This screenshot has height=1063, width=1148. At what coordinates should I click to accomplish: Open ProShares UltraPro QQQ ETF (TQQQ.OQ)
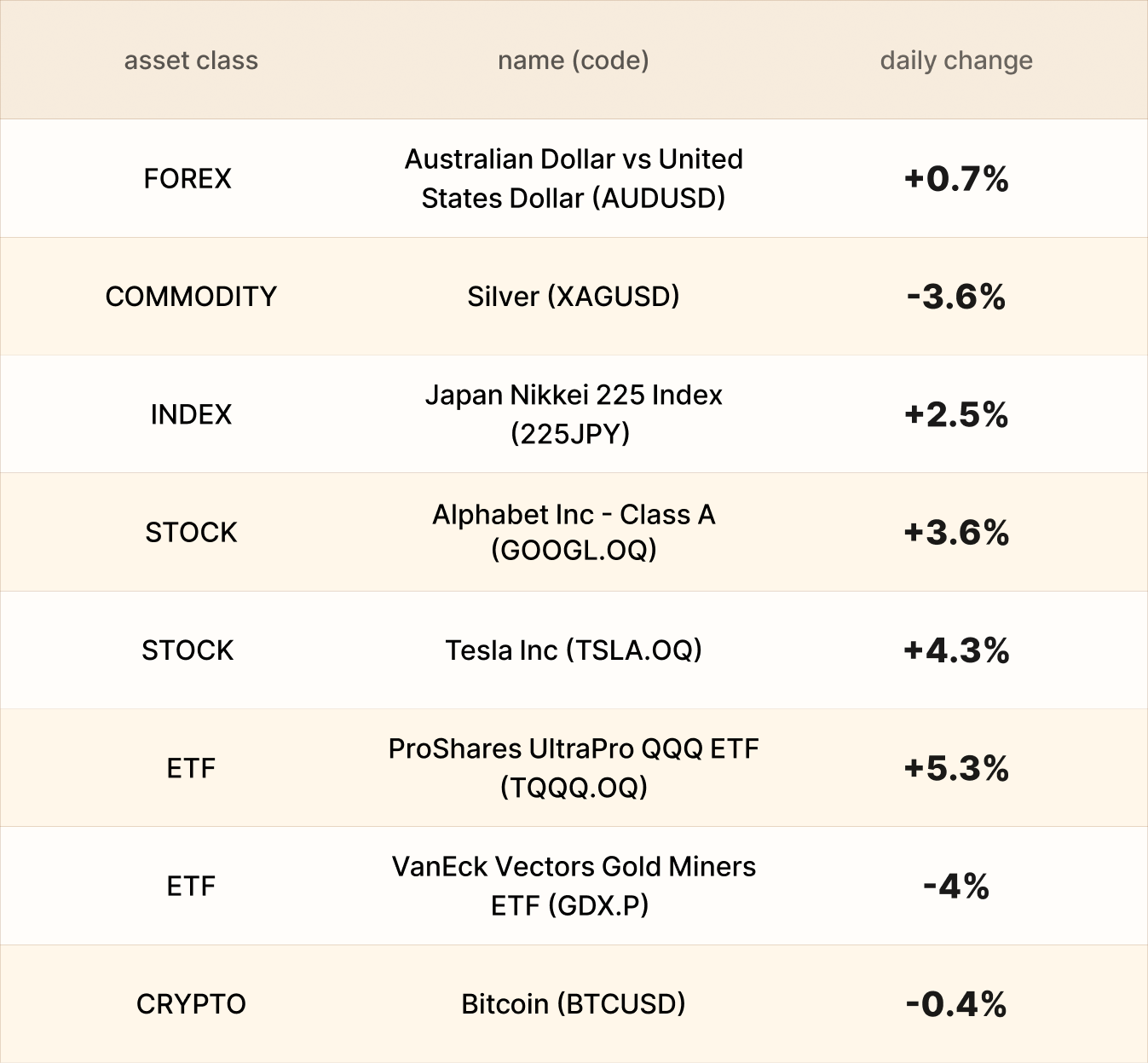(573, 767)
